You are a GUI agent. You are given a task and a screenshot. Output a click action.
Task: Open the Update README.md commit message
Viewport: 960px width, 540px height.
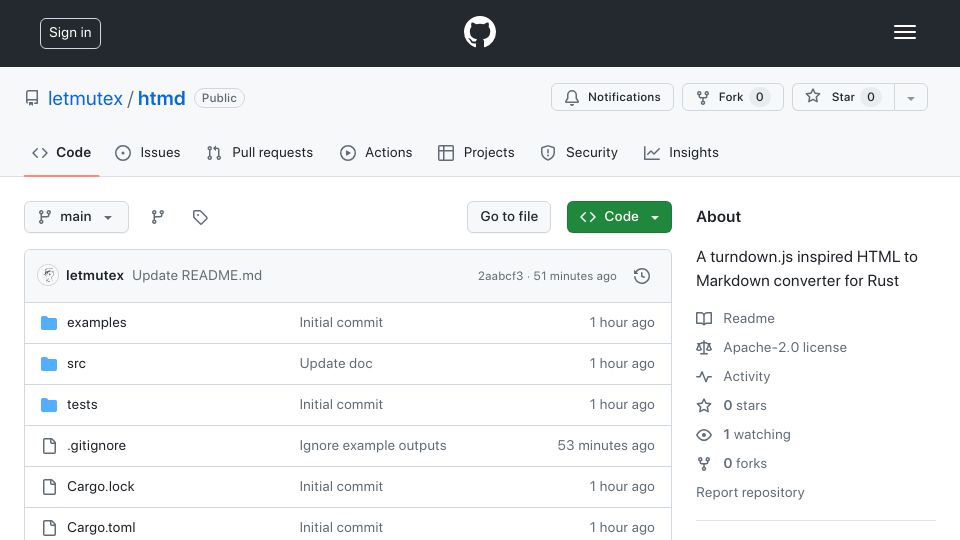(x=197, y=276)
